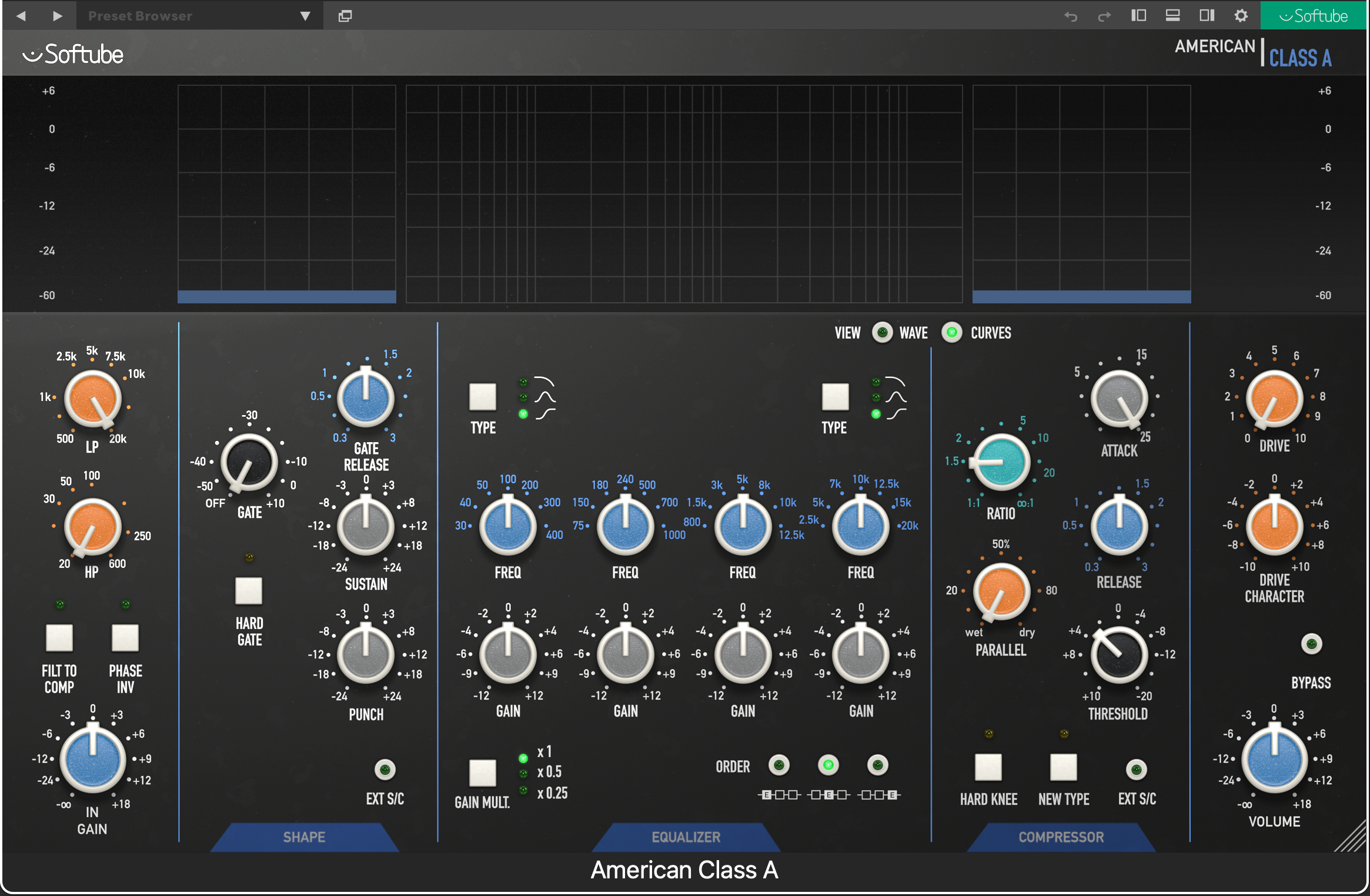Click the detach window icon

tap(345, 16)
